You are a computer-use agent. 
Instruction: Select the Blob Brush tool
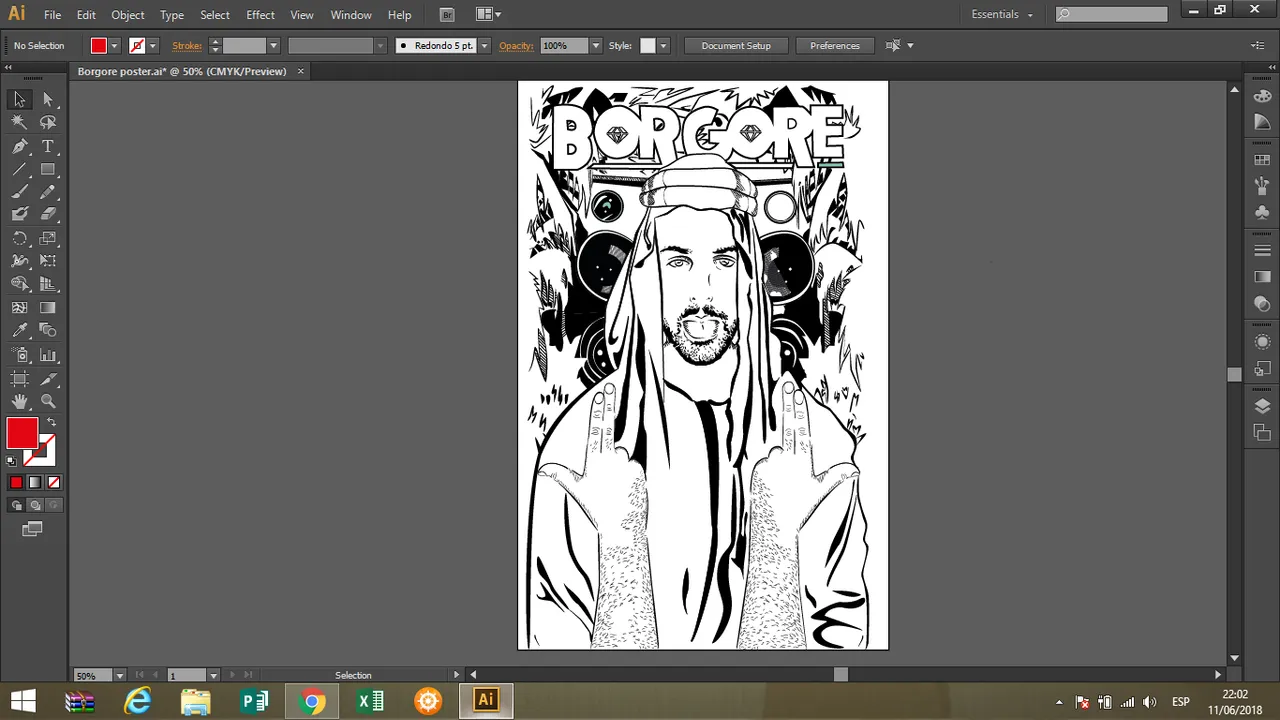click(19, 214)
